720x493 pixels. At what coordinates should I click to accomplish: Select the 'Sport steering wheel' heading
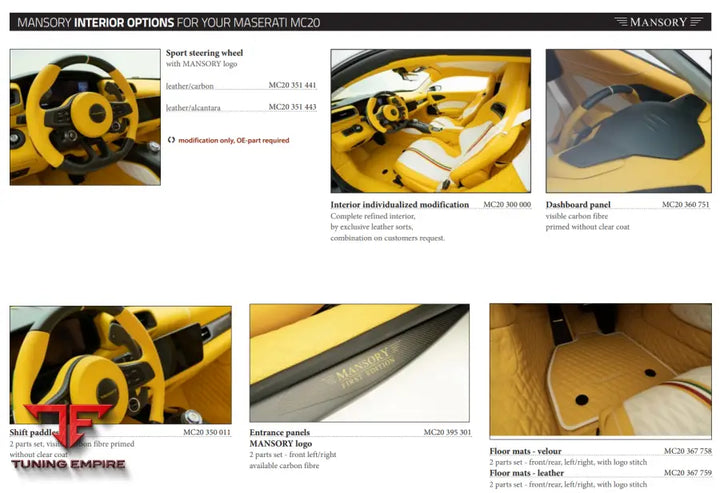point(204,53)
